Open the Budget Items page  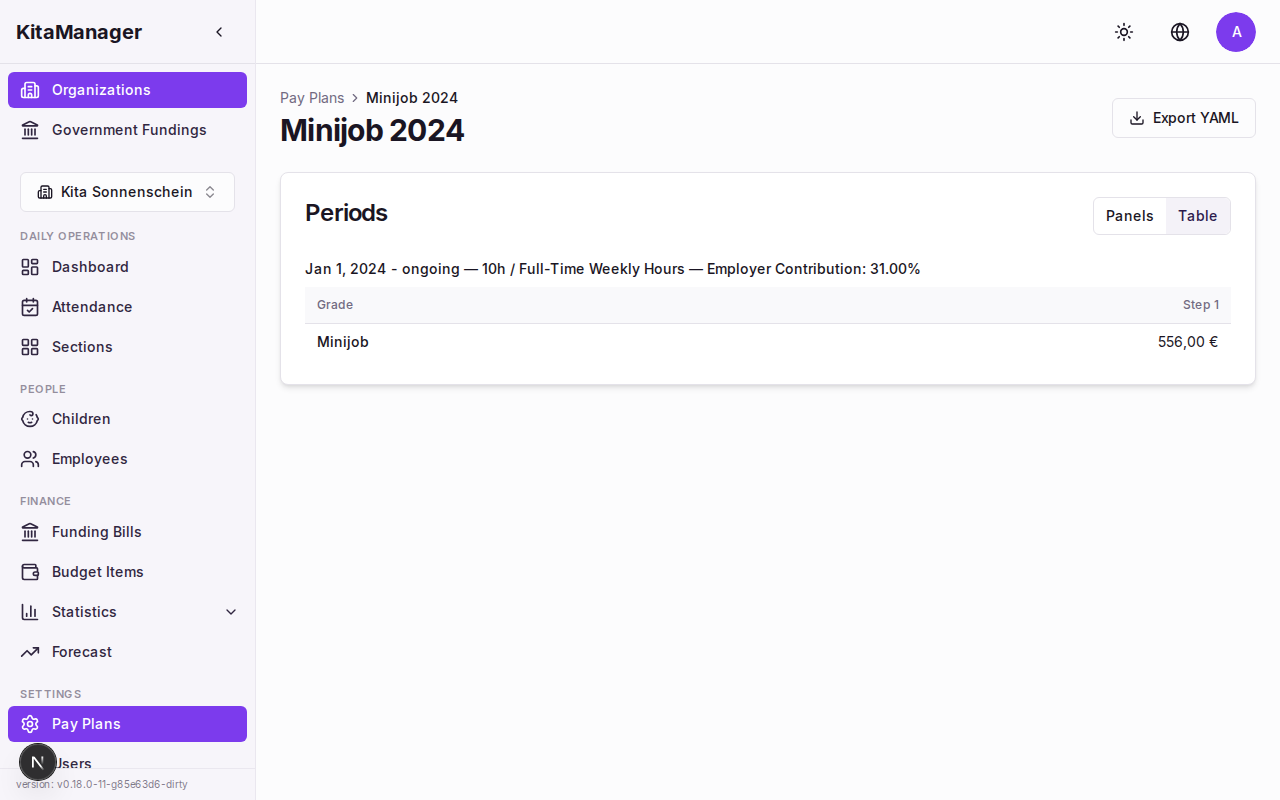pos(97,572)
